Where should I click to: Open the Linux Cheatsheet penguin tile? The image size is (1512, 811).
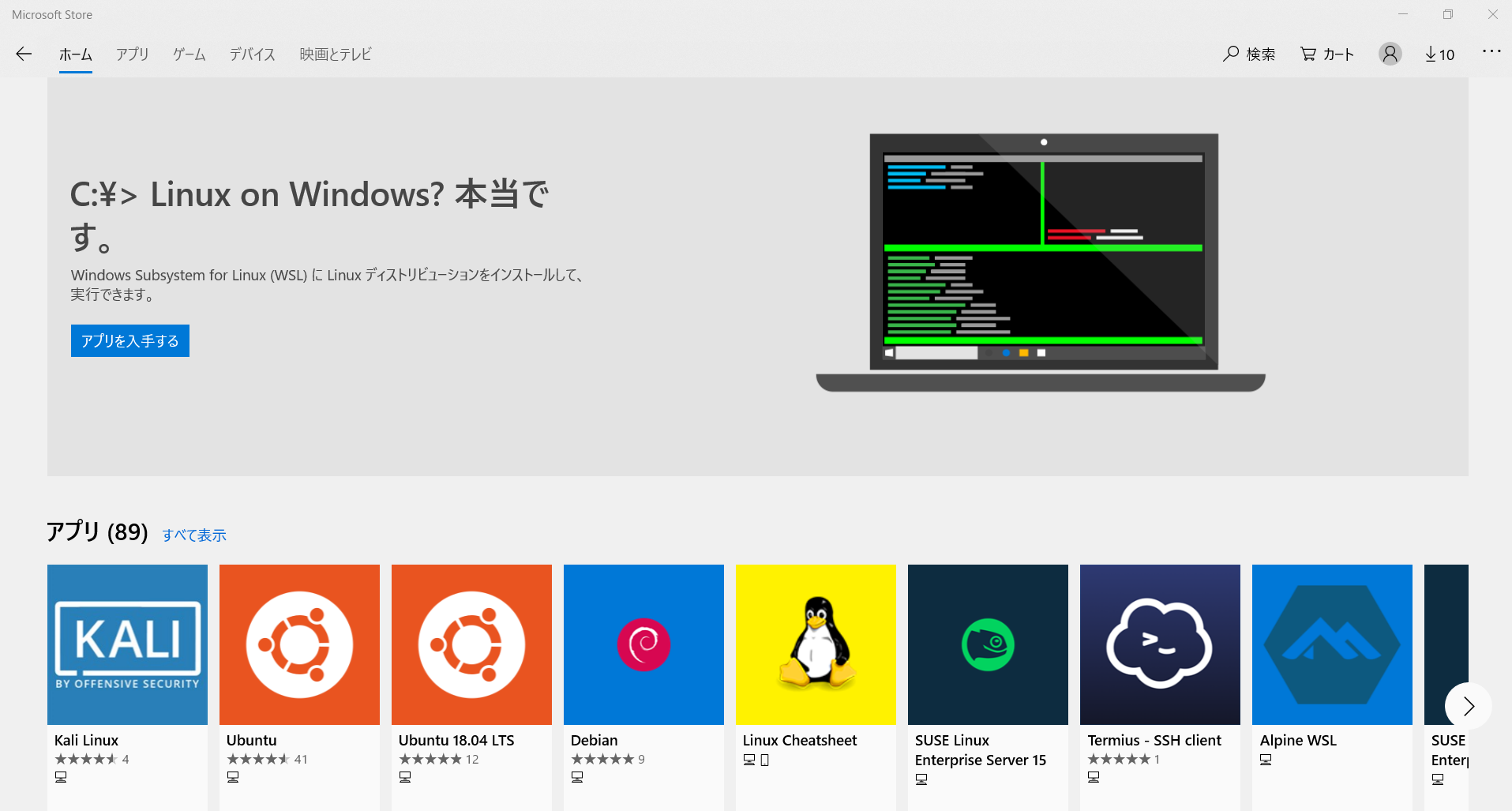point(816,644)
